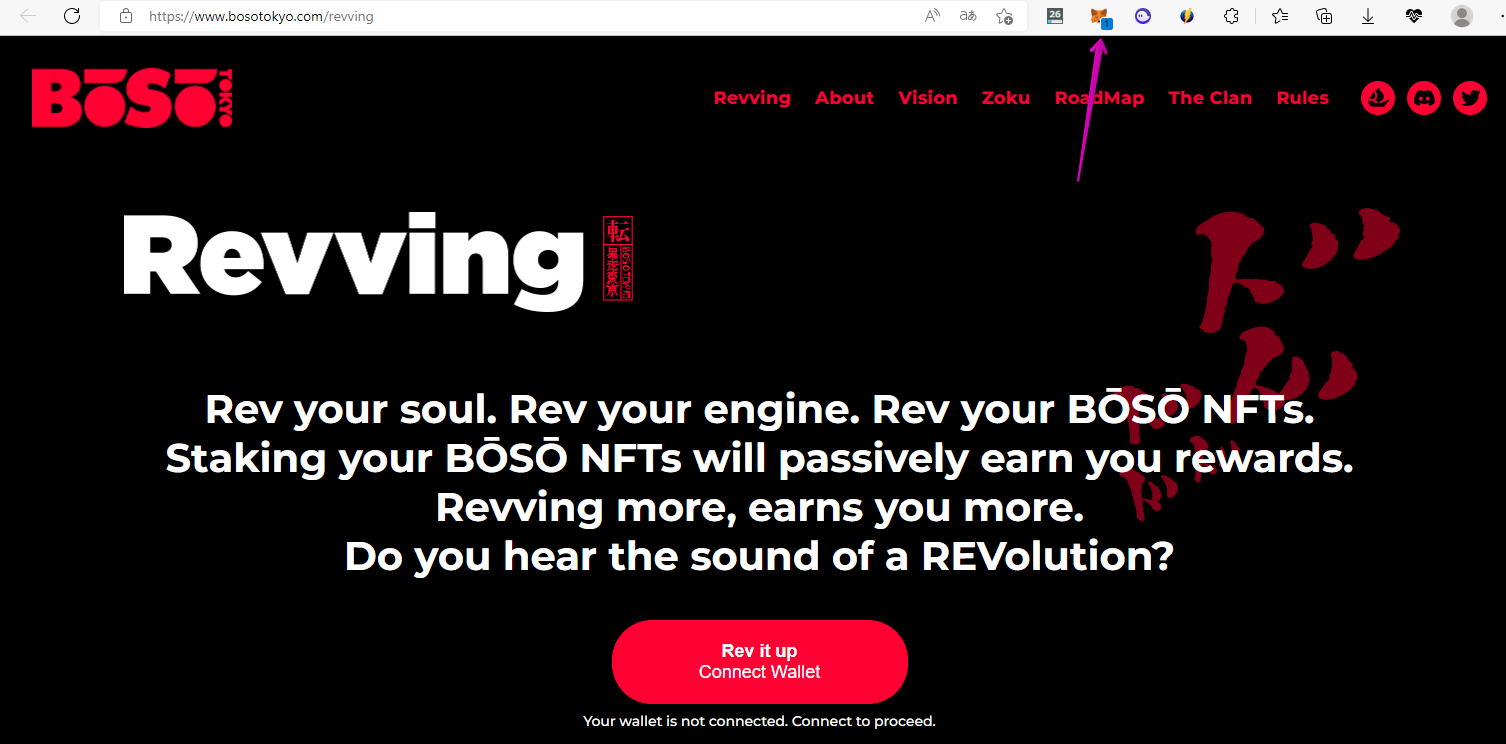Screen dimensions: 1506x744
Task: Open the Favorites list icon
Action: (x=1280, y=16)
